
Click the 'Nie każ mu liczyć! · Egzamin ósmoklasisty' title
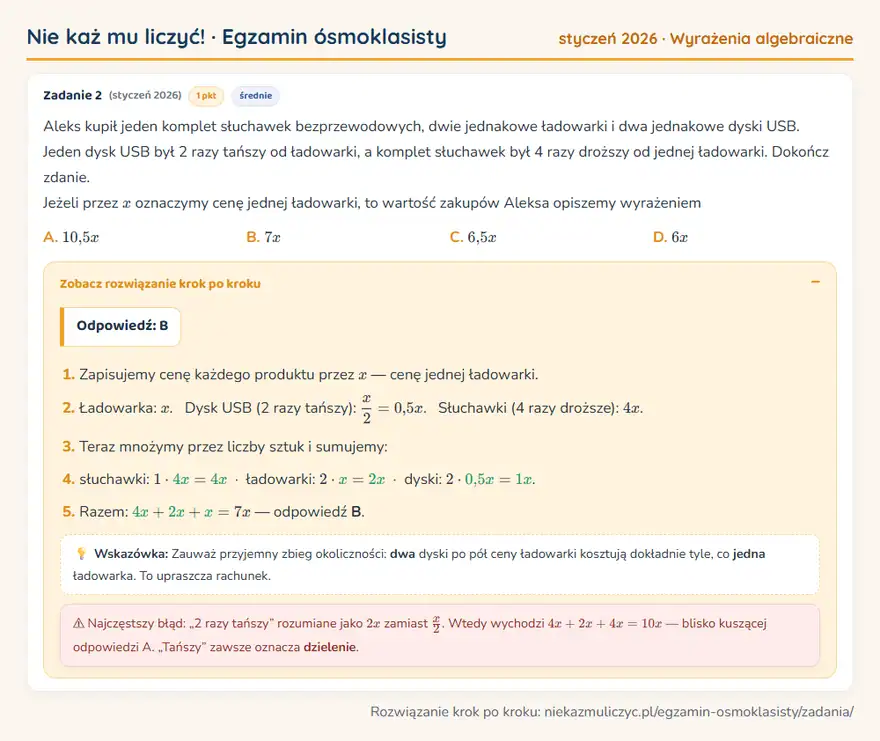(x=237, y=37)
